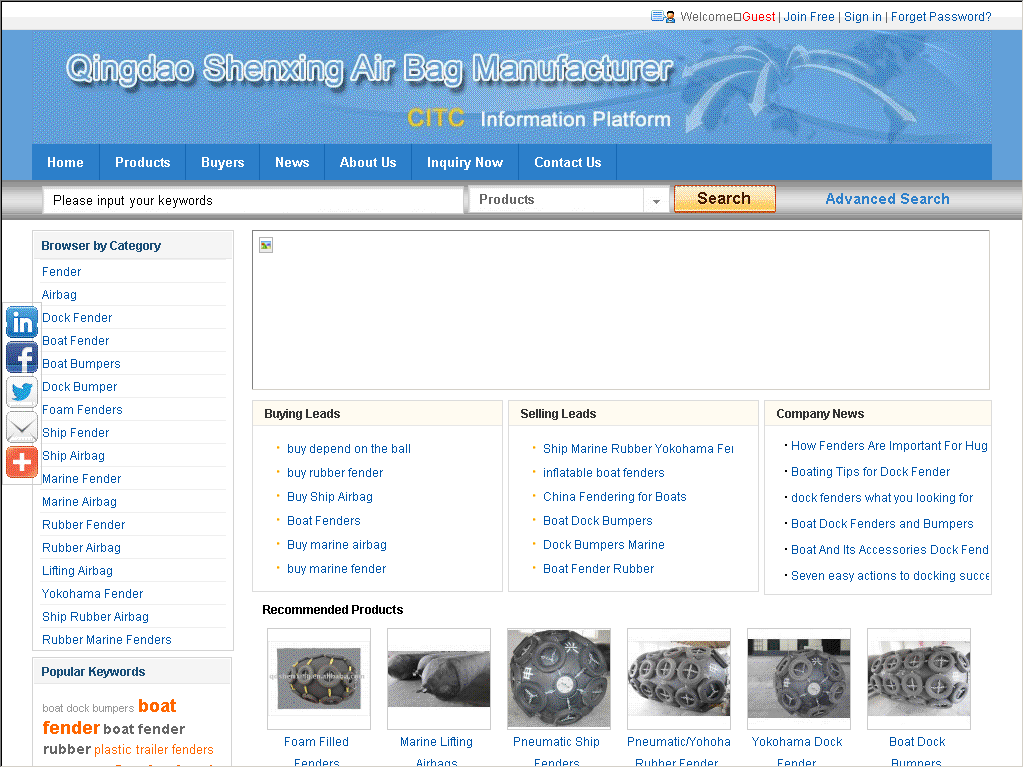Select the Yokohama Fender category
This screenshot has height=768, width=1024.
tap(93, 594)
